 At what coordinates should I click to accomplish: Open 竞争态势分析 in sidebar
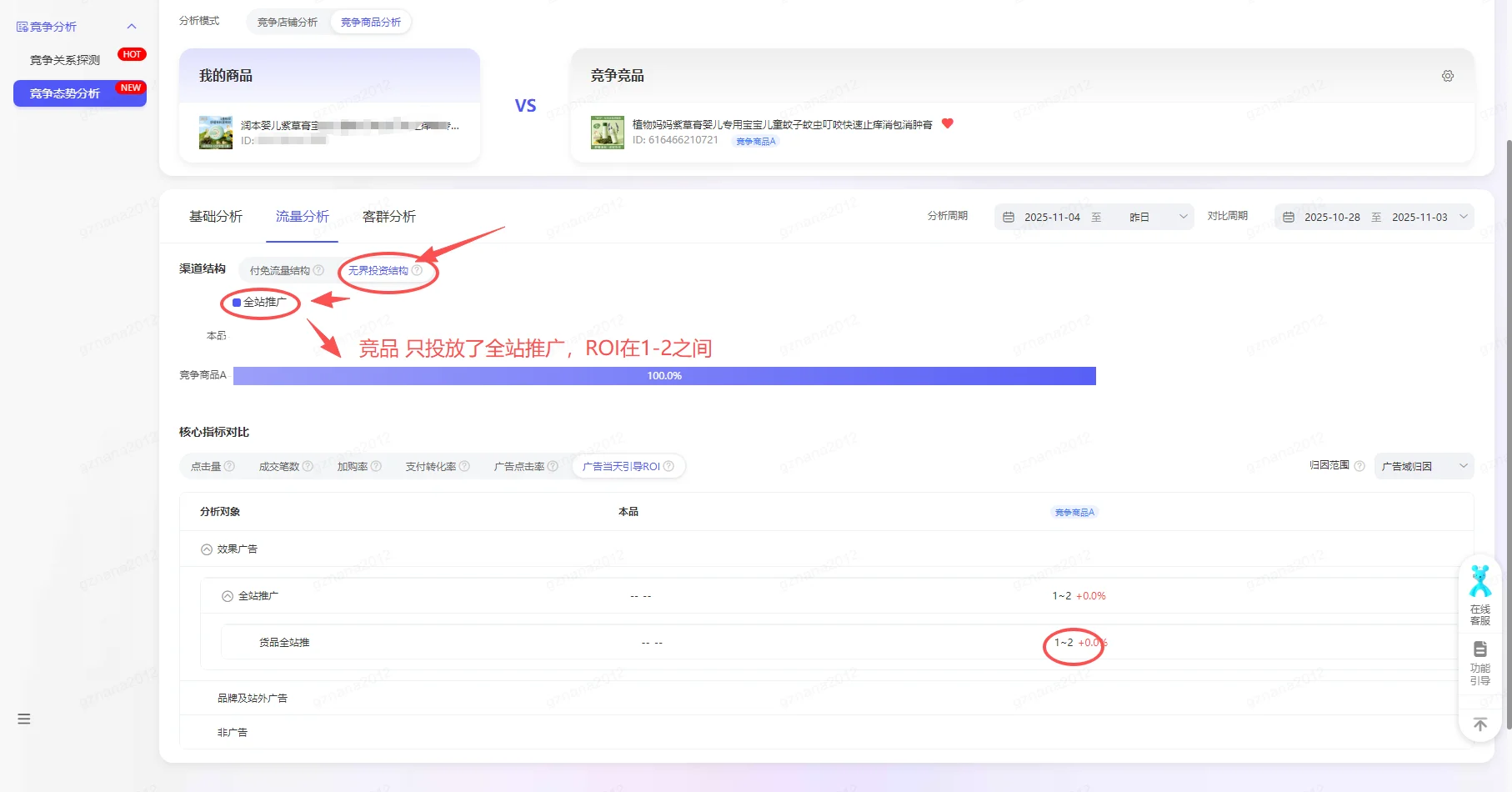pyautogui.click(x=80, y=93)
